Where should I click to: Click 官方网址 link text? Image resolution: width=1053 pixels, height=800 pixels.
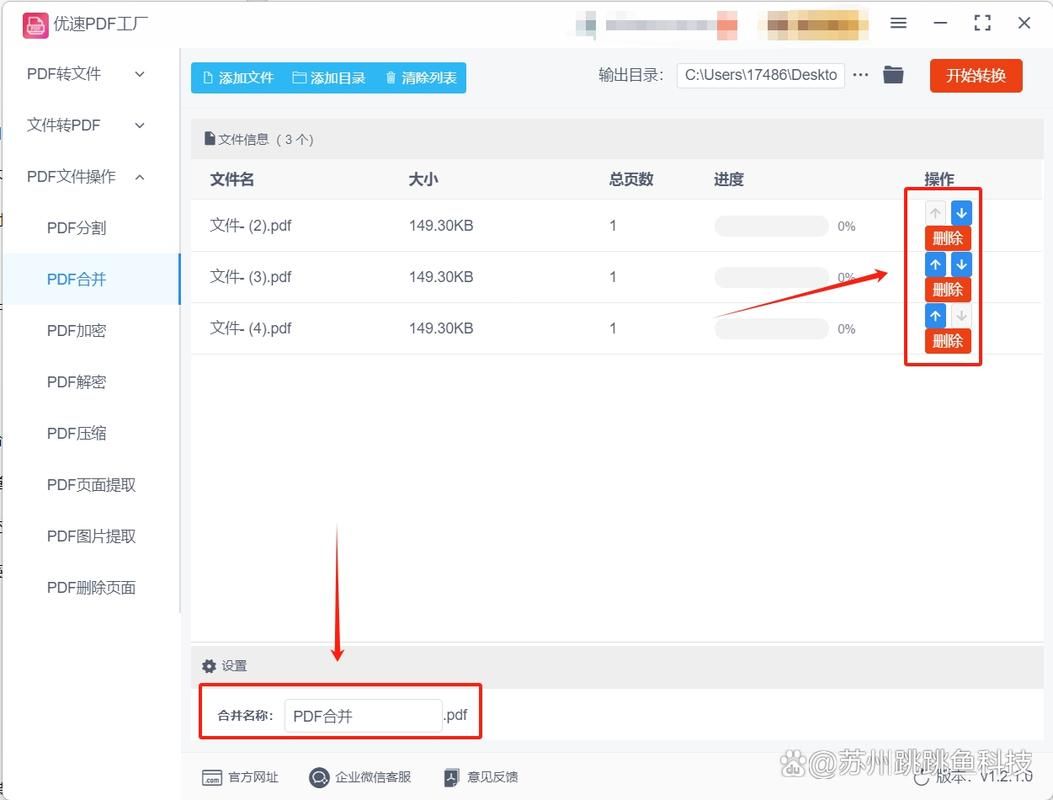click(x=253, y=777)
